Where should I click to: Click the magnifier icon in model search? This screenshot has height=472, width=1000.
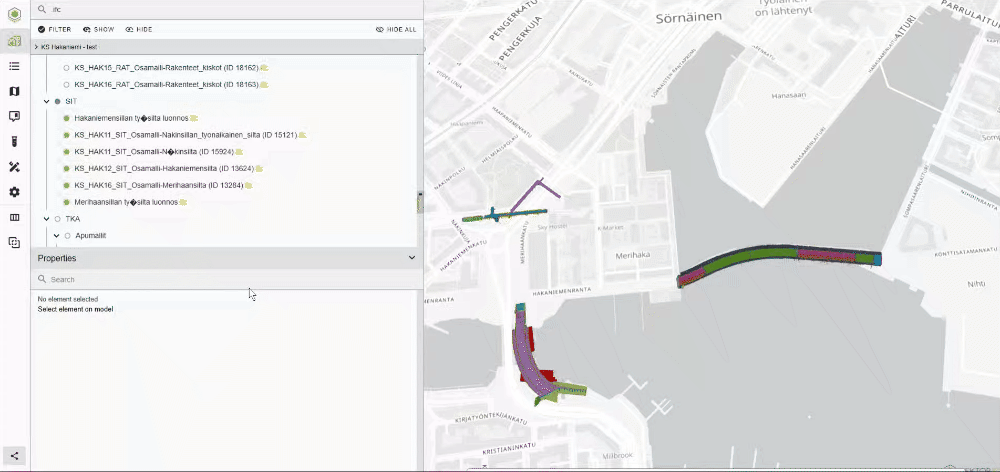(x=41, y=10)
